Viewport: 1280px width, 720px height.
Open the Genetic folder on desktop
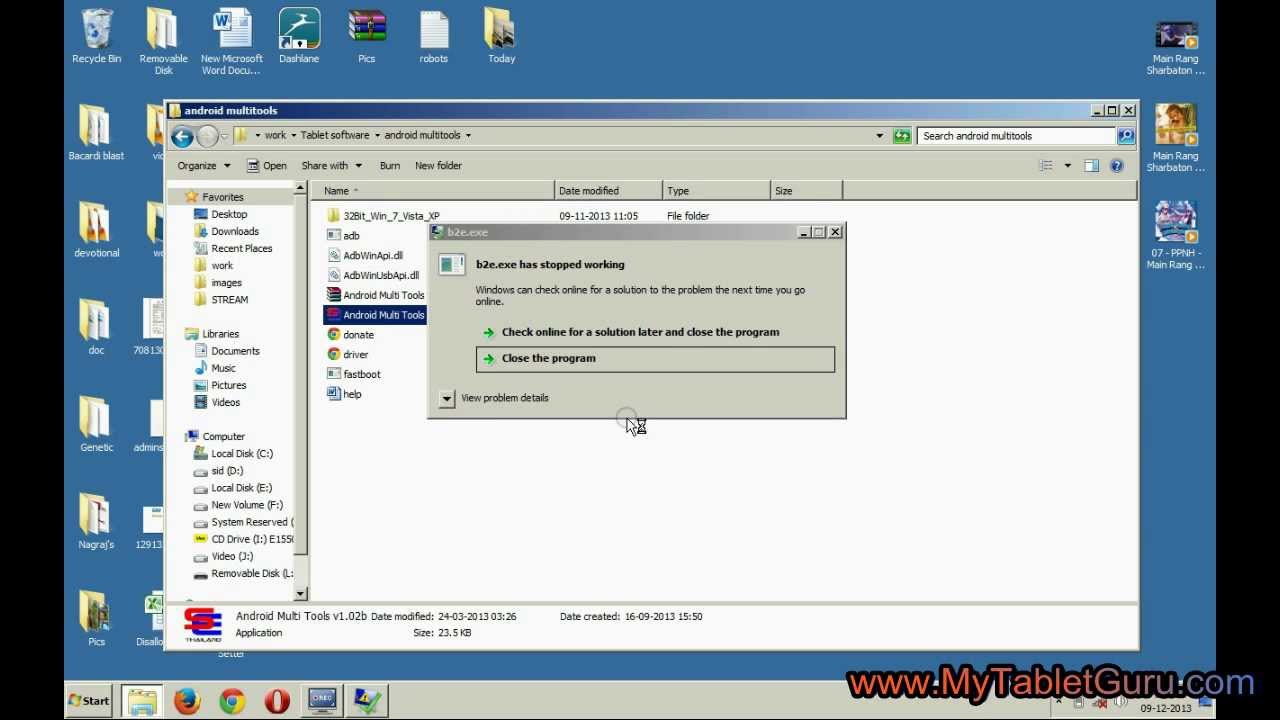tap(96, 424)
